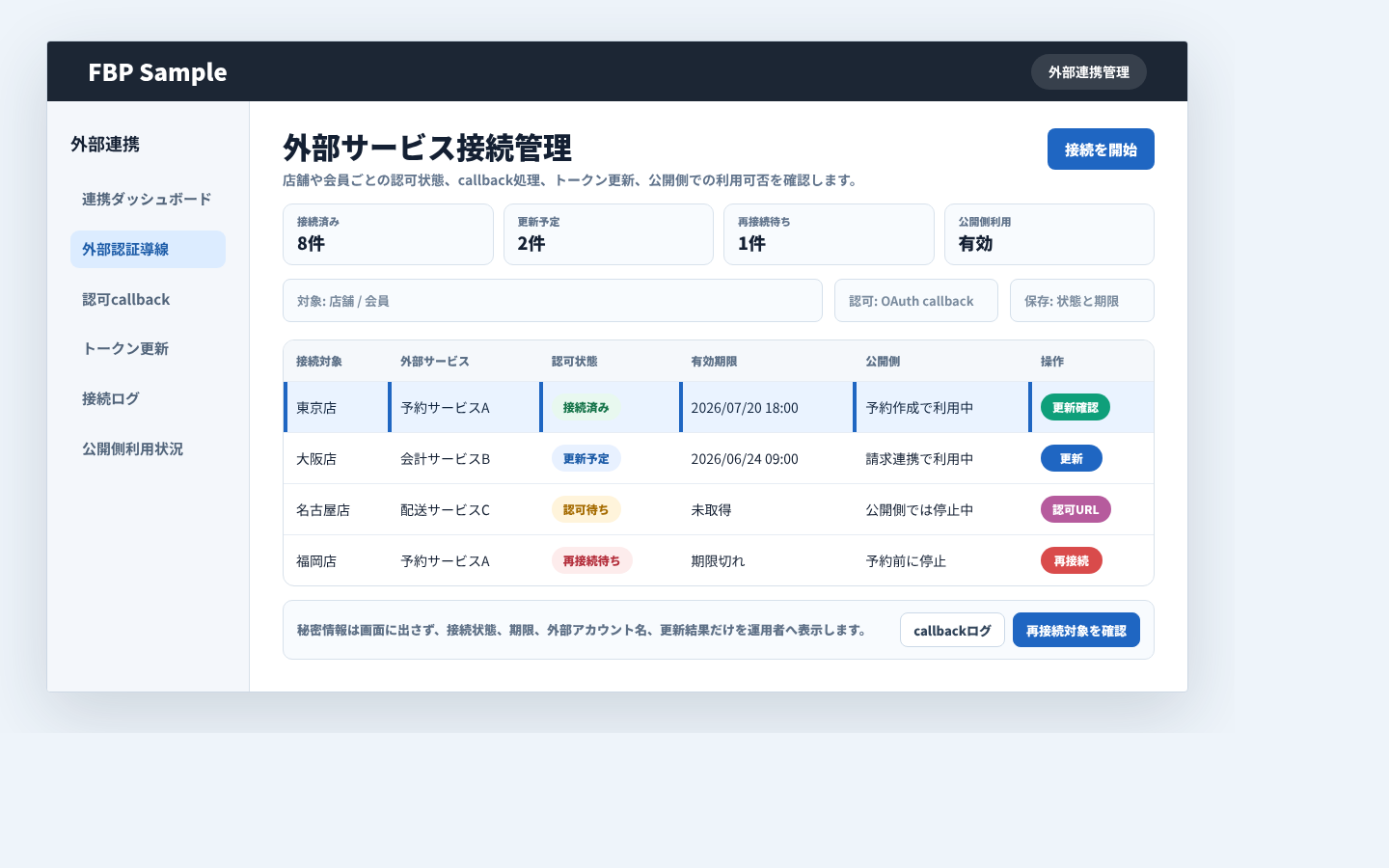This screenshot has height=868, width=1389.
Task: Click 予約サービスA in the 東京店 row
Action: coord(464,407)
